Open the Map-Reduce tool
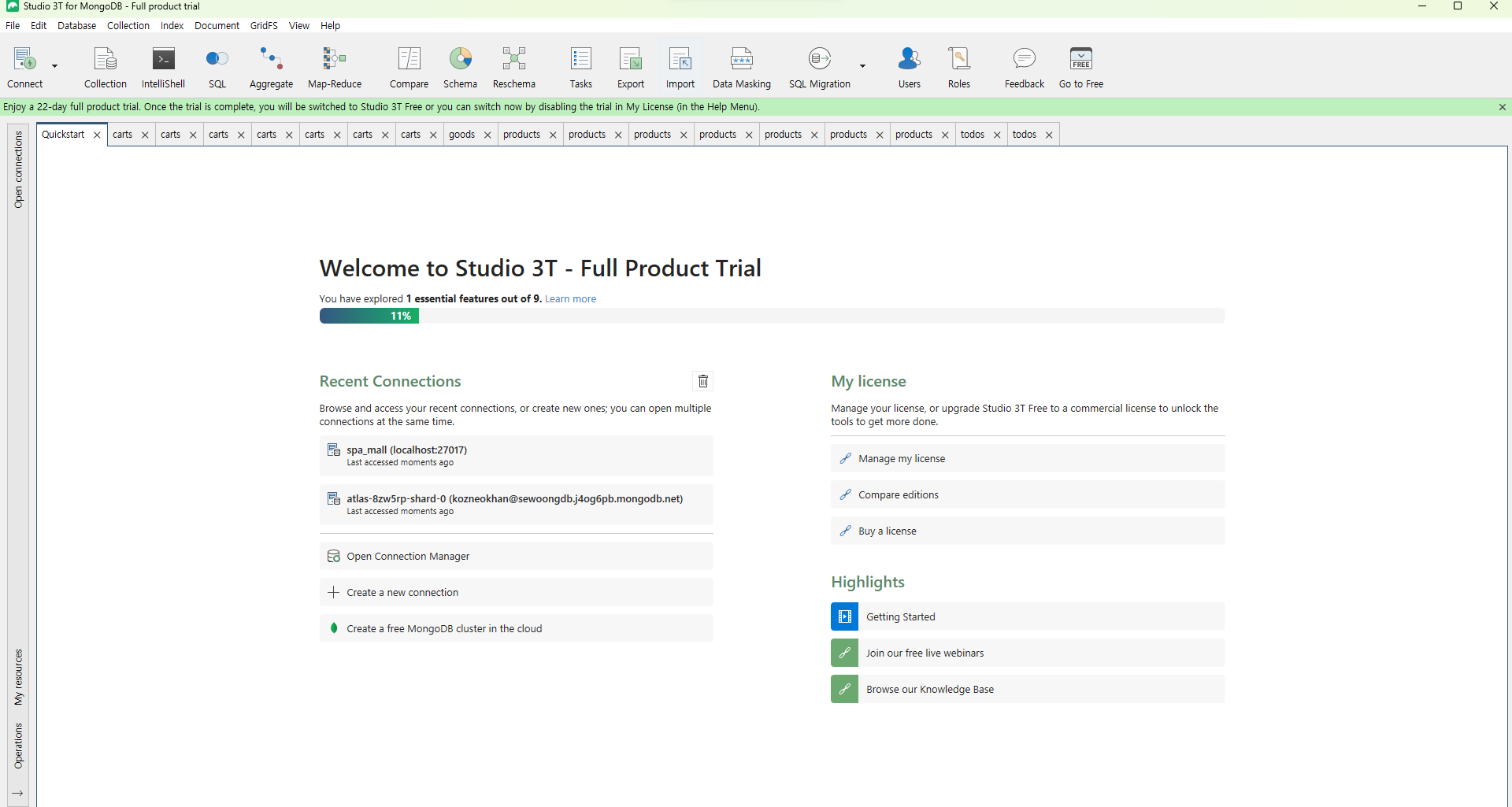 (x=335, y=66)
